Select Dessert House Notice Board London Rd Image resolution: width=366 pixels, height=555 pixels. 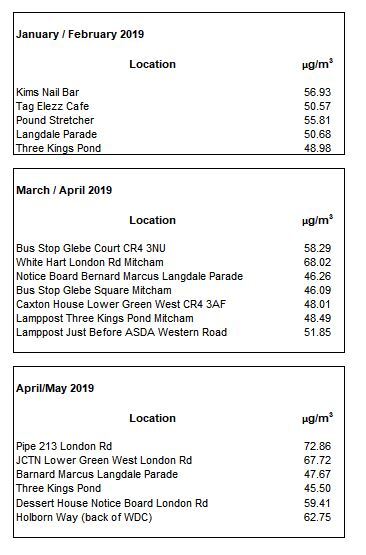pos(112,503)
